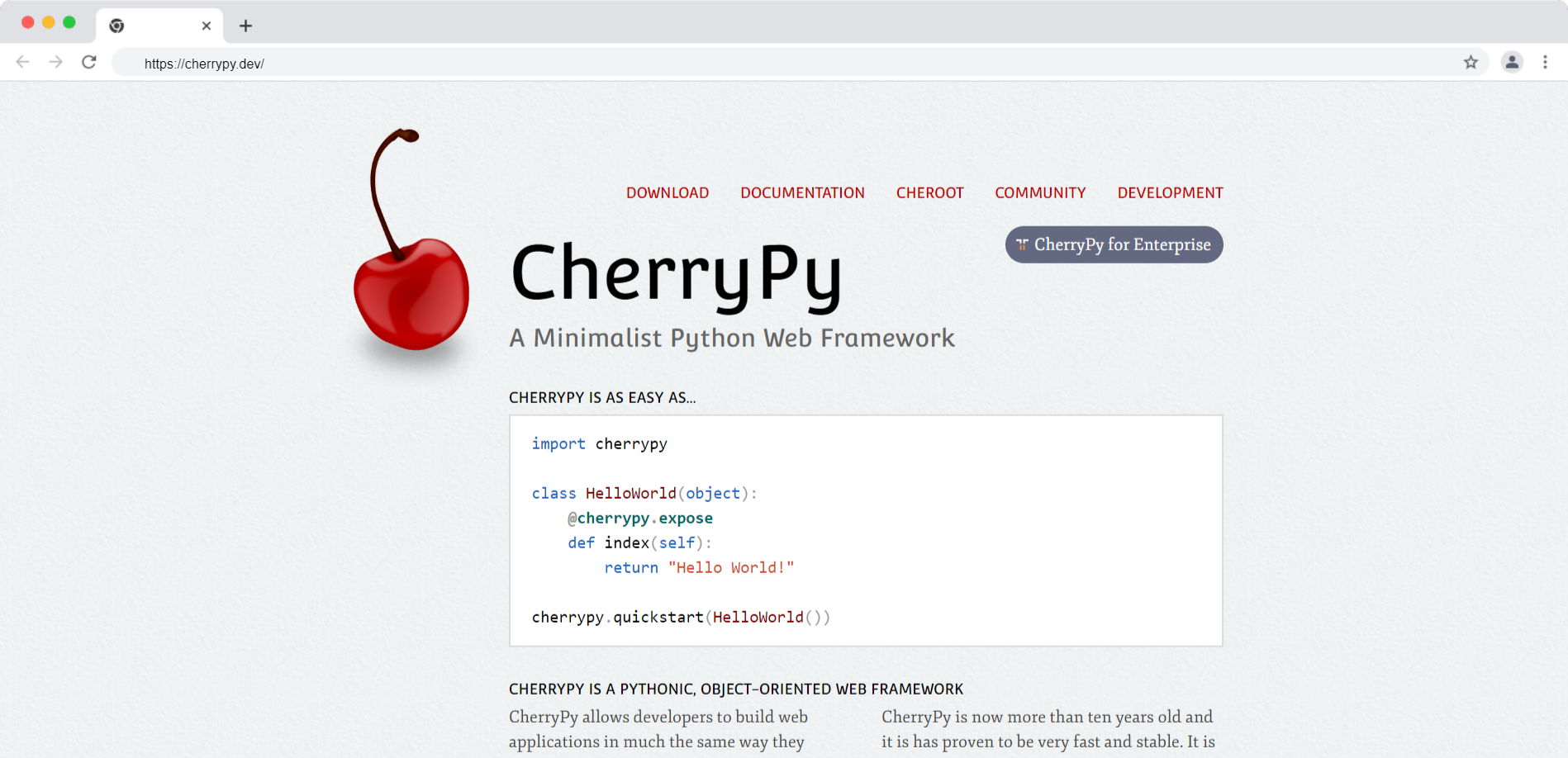Open the COMMUNITY navigation link

(x=1040, y=192)
